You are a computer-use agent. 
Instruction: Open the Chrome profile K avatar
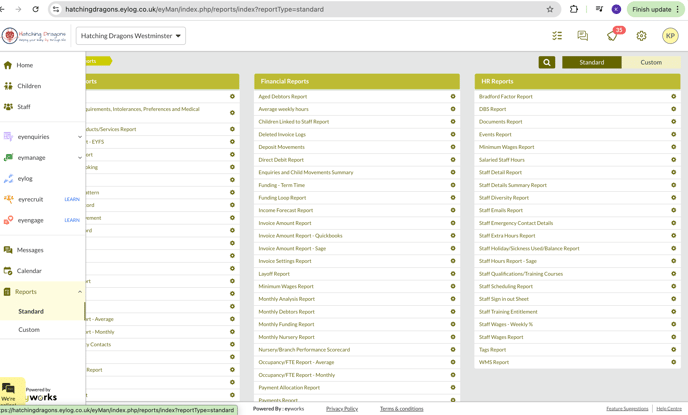[616, 9]
